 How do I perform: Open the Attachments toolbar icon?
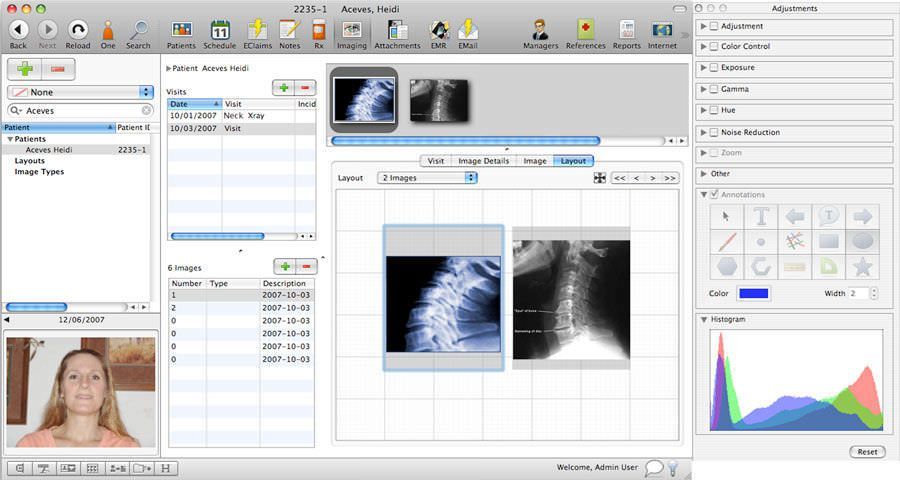point(397,33)
